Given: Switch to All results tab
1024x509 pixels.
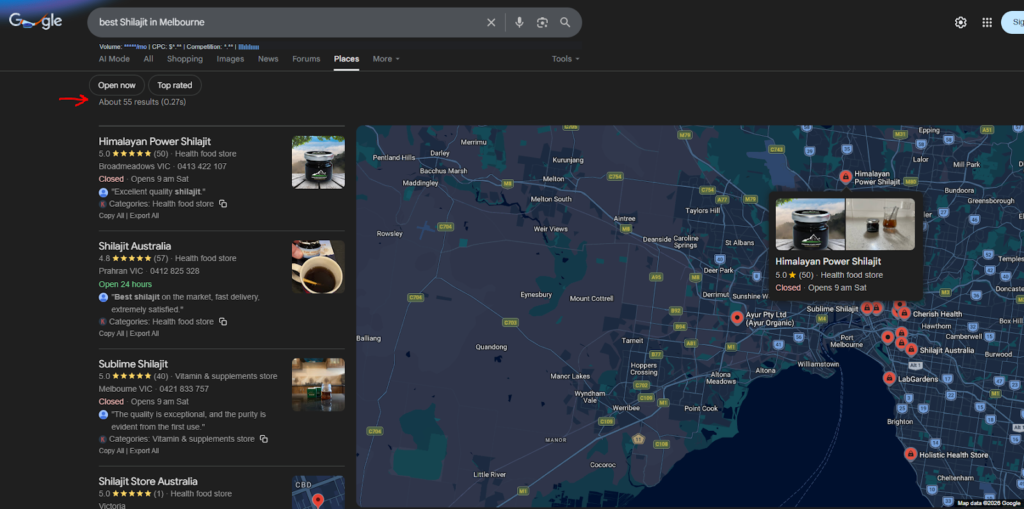Looking at the screenshot, I should tap(148, 59).
